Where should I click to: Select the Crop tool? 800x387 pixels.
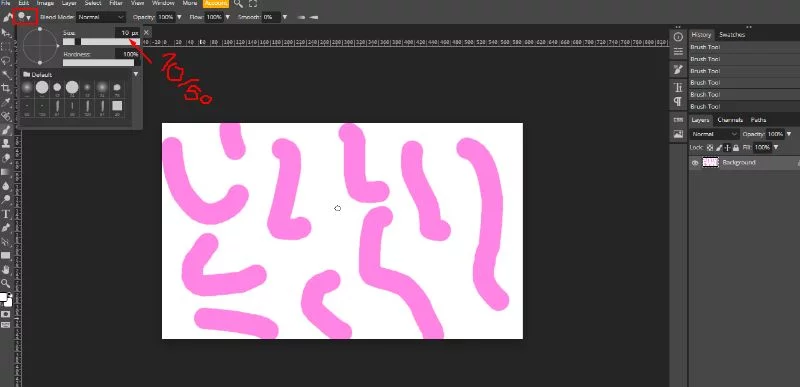pyautogui.click(x=6, y=88)
